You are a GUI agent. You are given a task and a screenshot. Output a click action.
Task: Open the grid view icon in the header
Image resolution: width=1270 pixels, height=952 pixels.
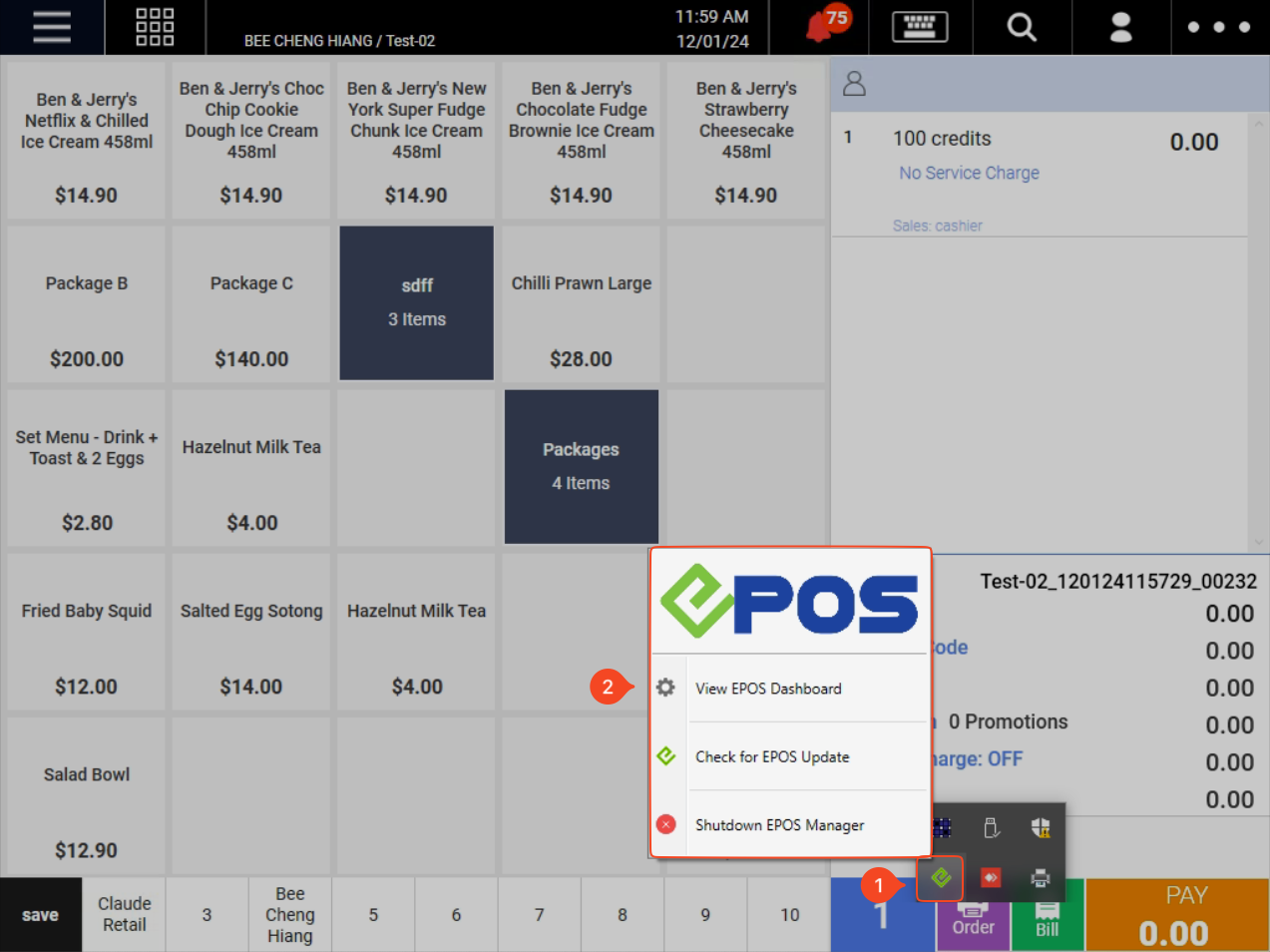click(x=155, y=27)
